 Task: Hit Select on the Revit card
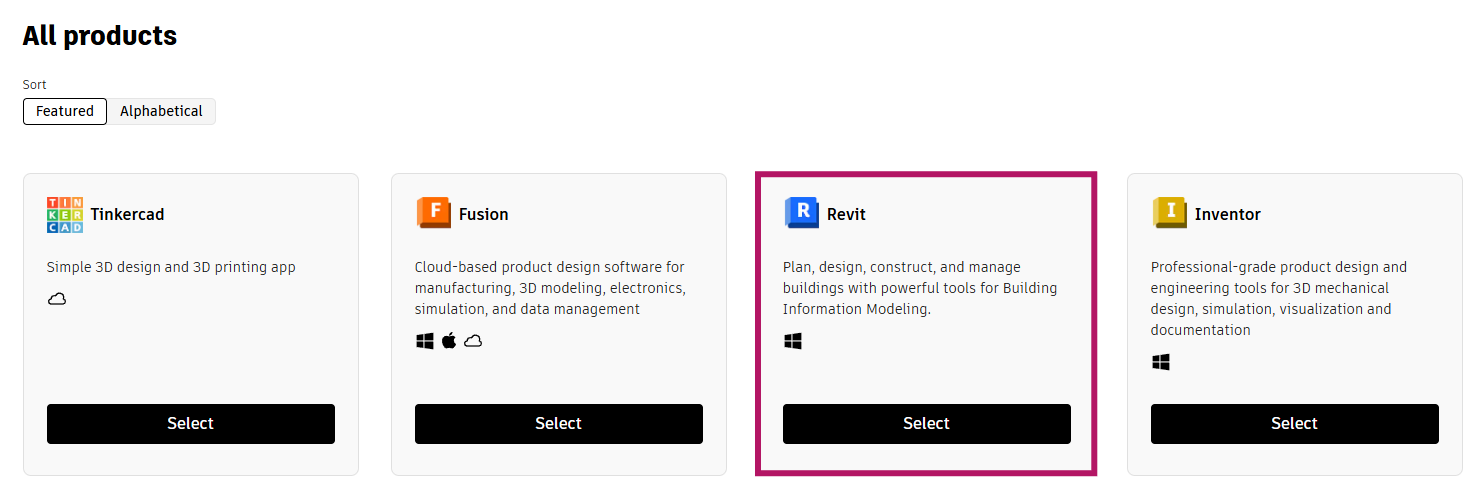926,424
